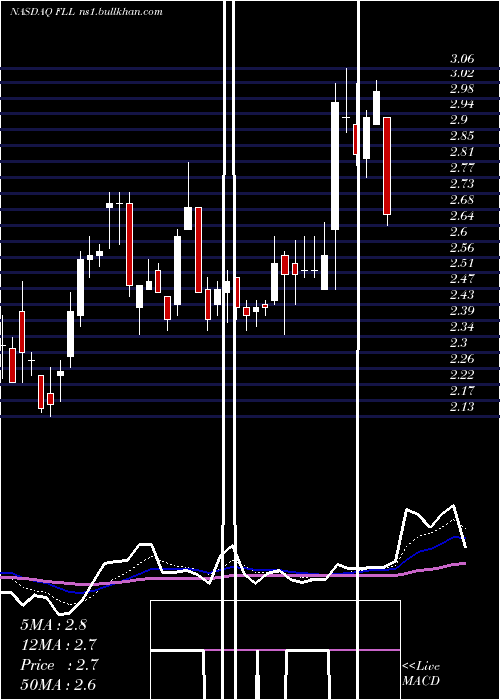Click the 3.02 price axis label
Viewport: 500px width, 700px height.
click(x=462, y=73)
